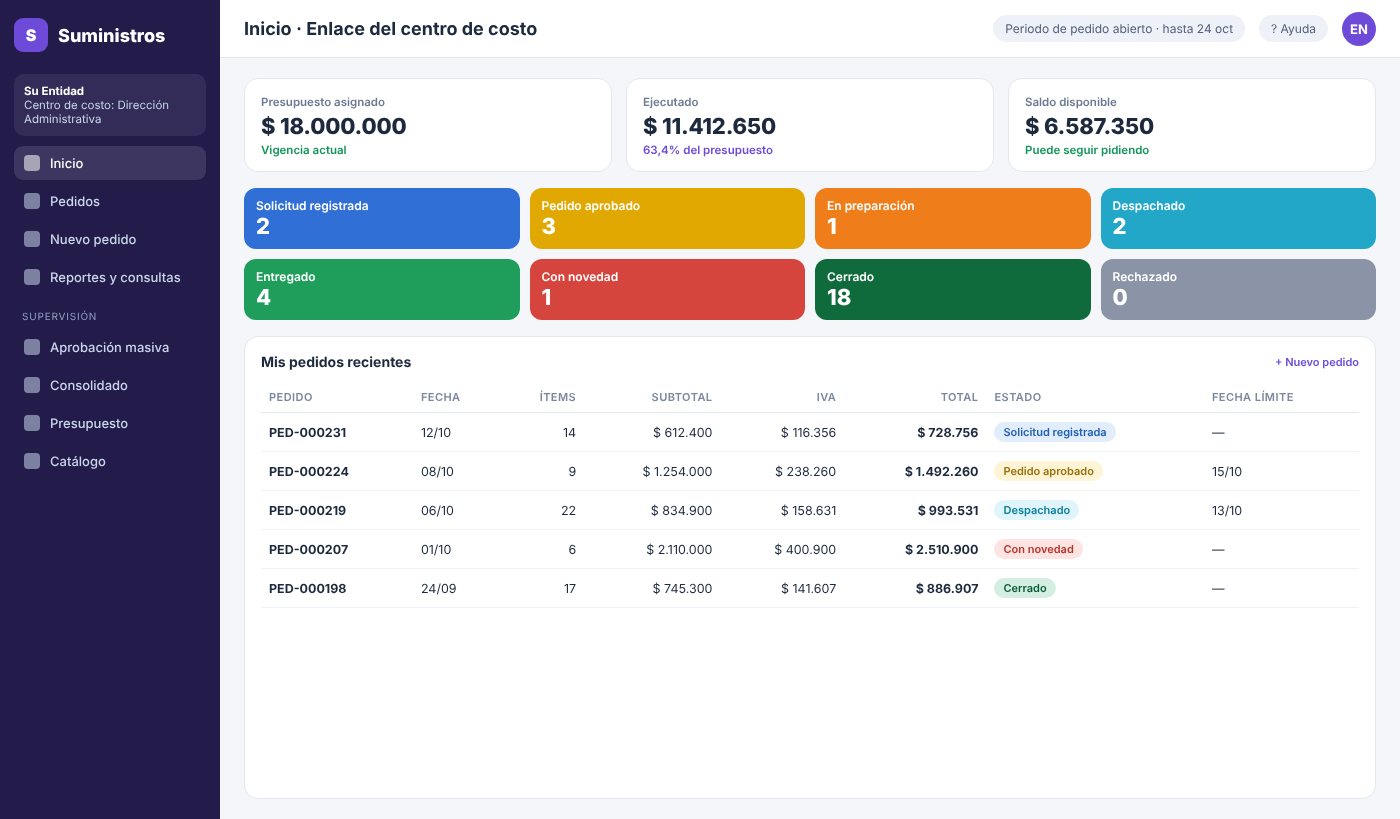This screenshot has width=1400, height=819.
Task: Go to Inicio in the sidebar
Action: (x=110, y=163)
